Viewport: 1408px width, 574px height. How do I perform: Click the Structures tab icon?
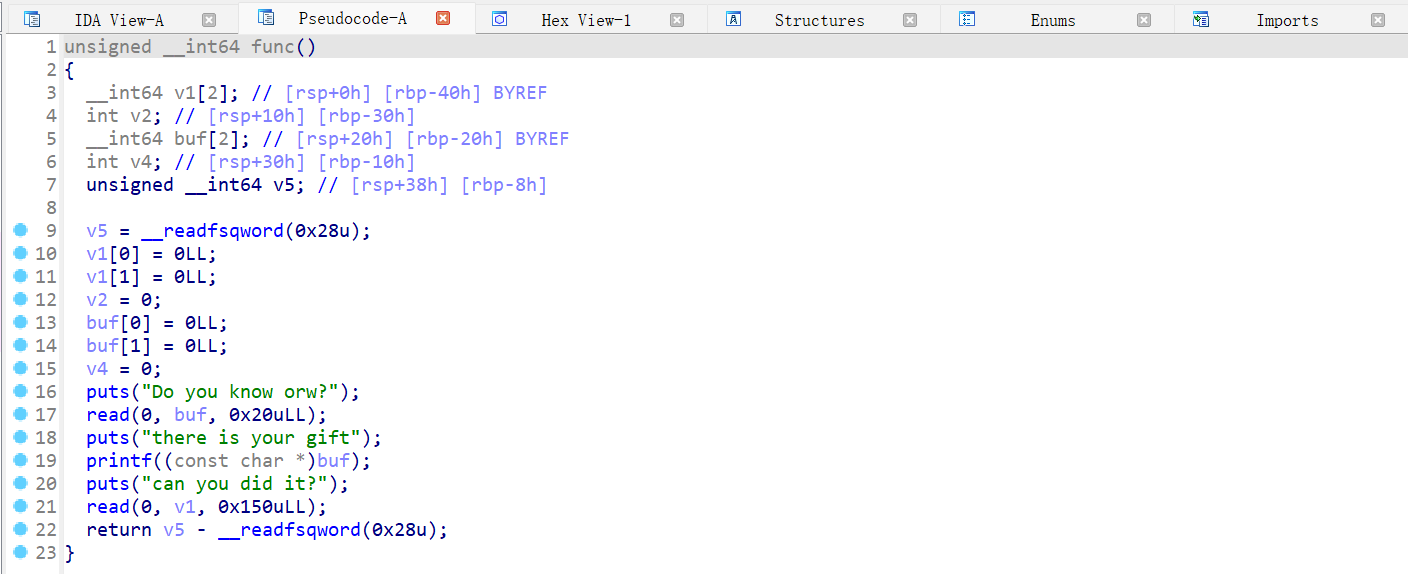tap(734, 19)
